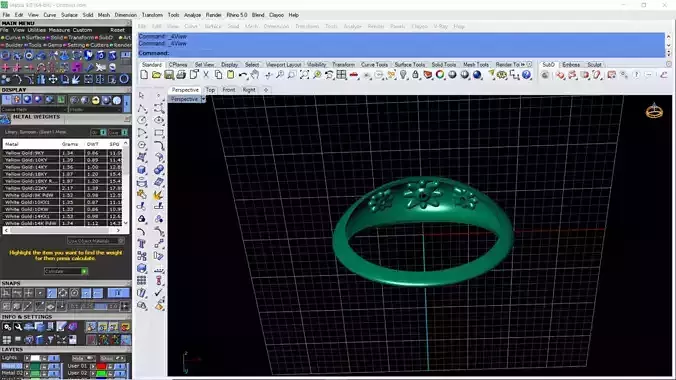The image size is (676, 380).
Task: Open the color wheel Layers icon
Action: (x=440, y=75)
